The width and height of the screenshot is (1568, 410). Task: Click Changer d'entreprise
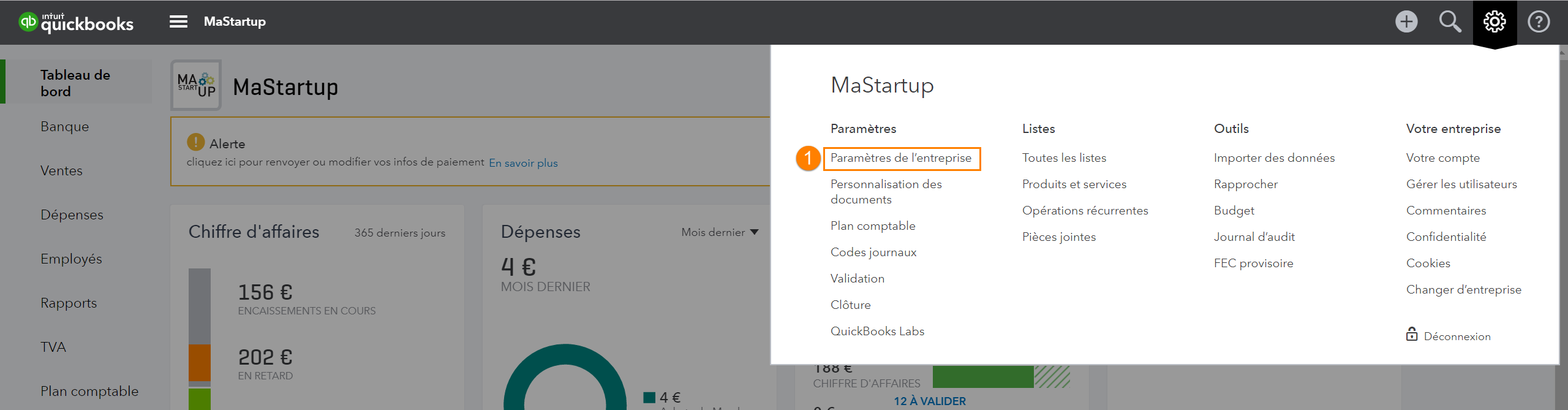(1464, 289)
